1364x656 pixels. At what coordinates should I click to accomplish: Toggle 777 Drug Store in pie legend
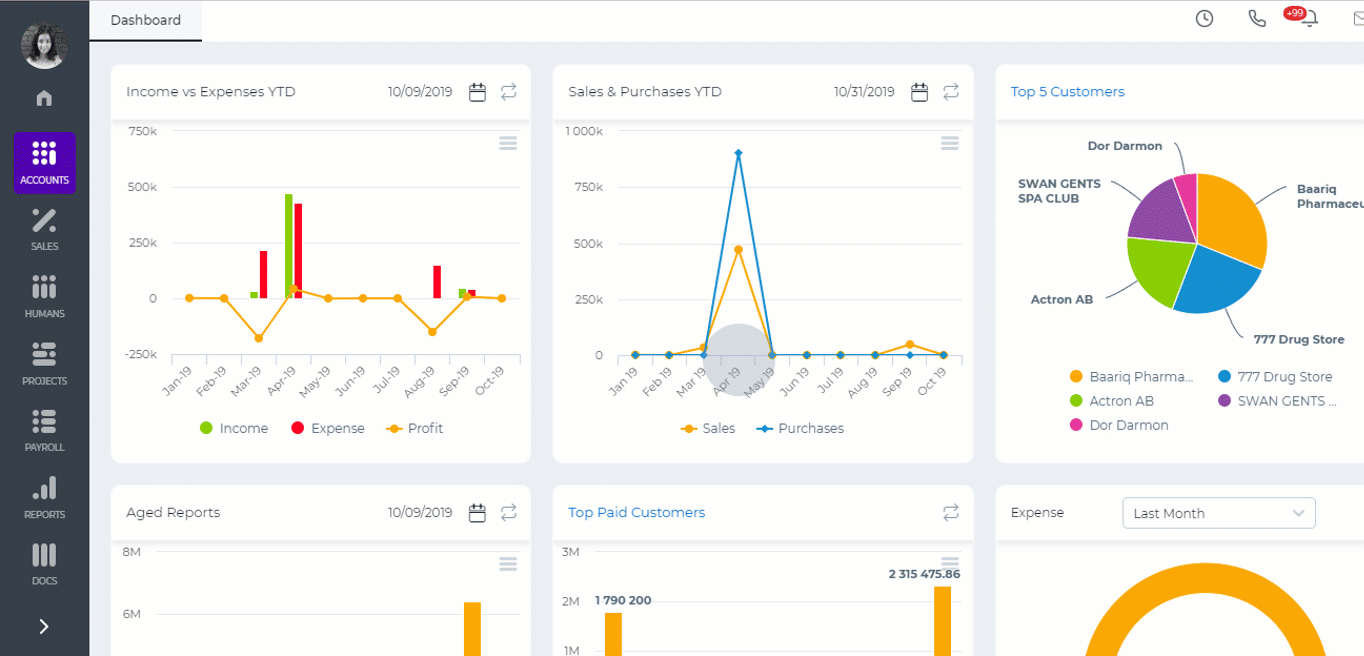click(x=1275, y=377)
